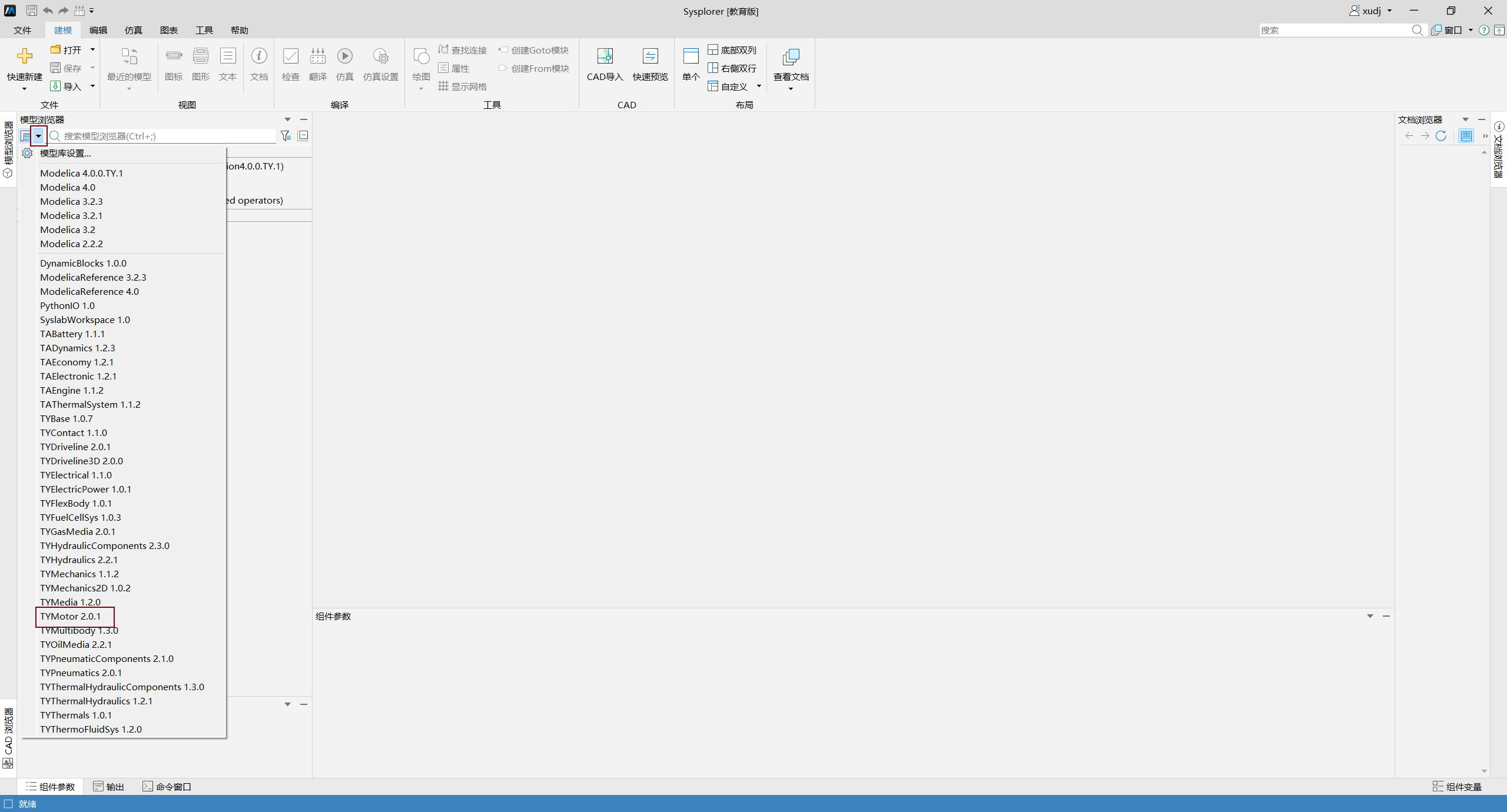Screen dimensions: 1507x812
Task: Click the model browser filter icon
Action: 286,136
